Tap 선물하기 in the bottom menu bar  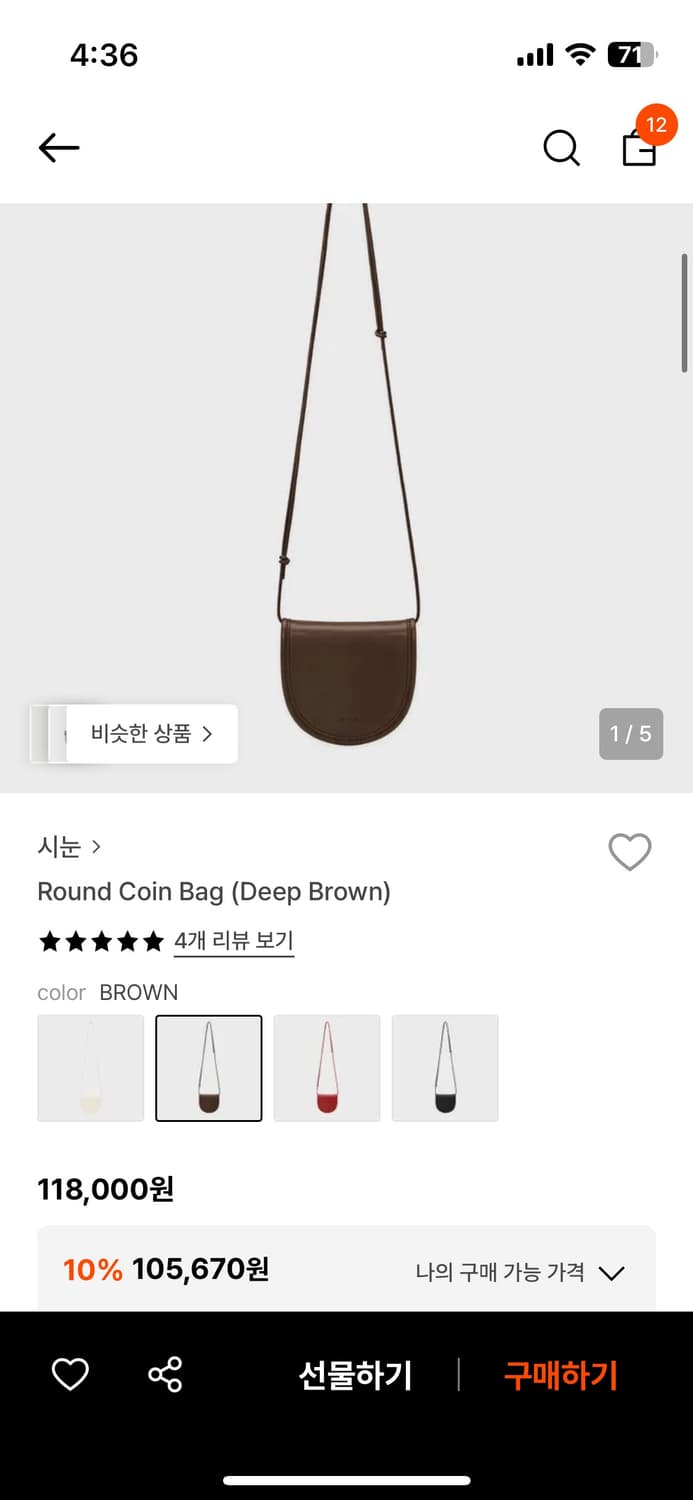pos(355,1375)
